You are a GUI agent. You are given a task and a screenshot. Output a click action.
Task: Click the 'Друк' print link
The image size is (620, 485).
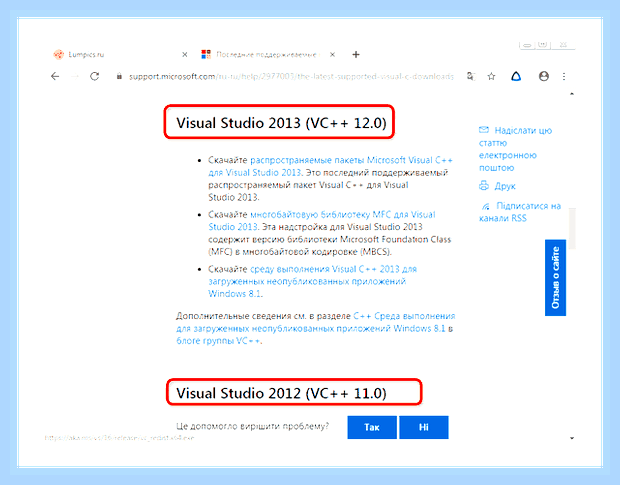click(505, 186)
